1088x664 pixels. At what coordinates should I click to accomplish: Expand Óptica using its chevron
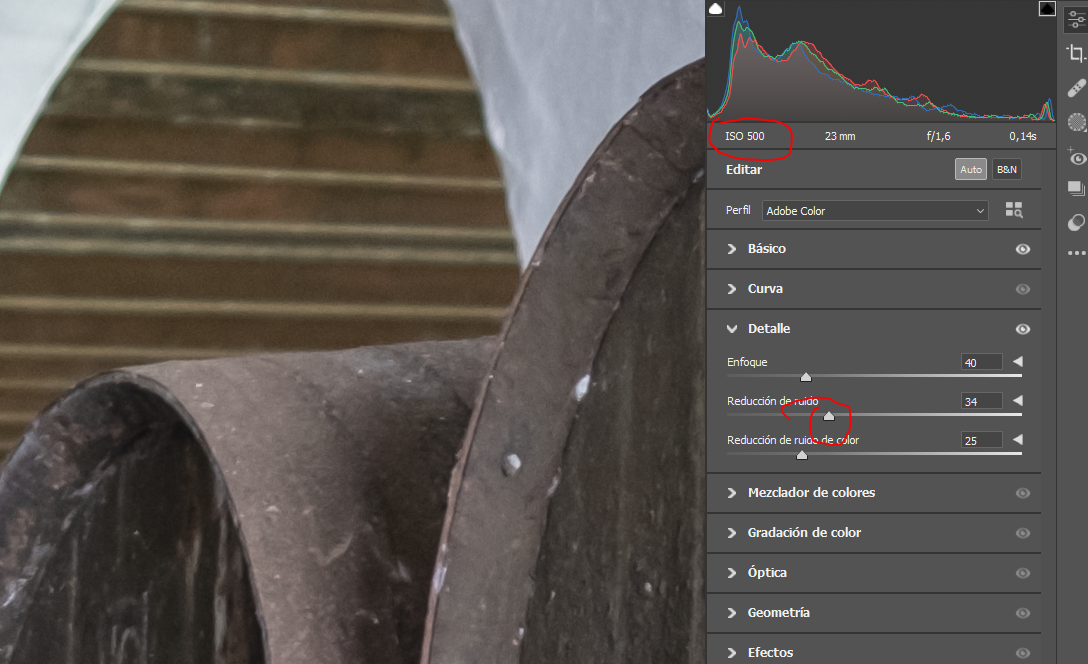731,572
